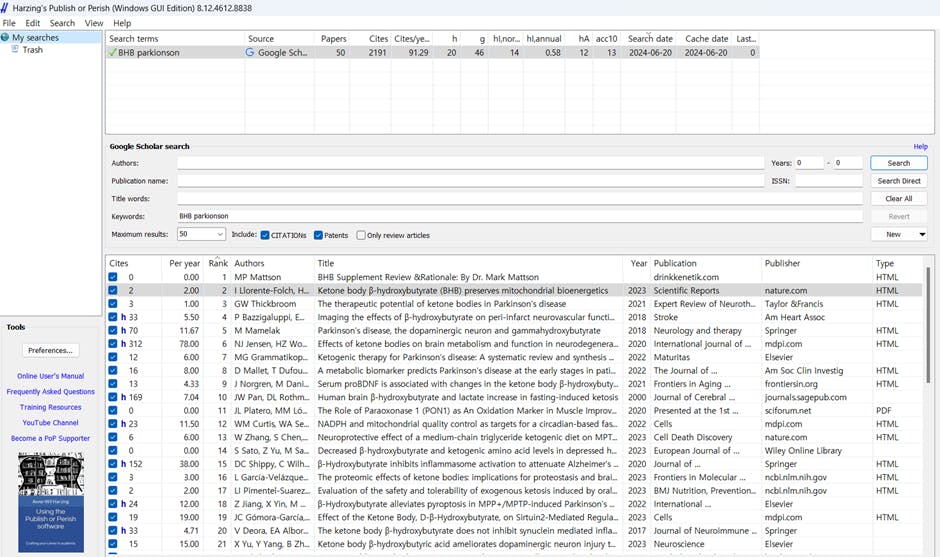Click the Search Direct button

tap(898, 181)
